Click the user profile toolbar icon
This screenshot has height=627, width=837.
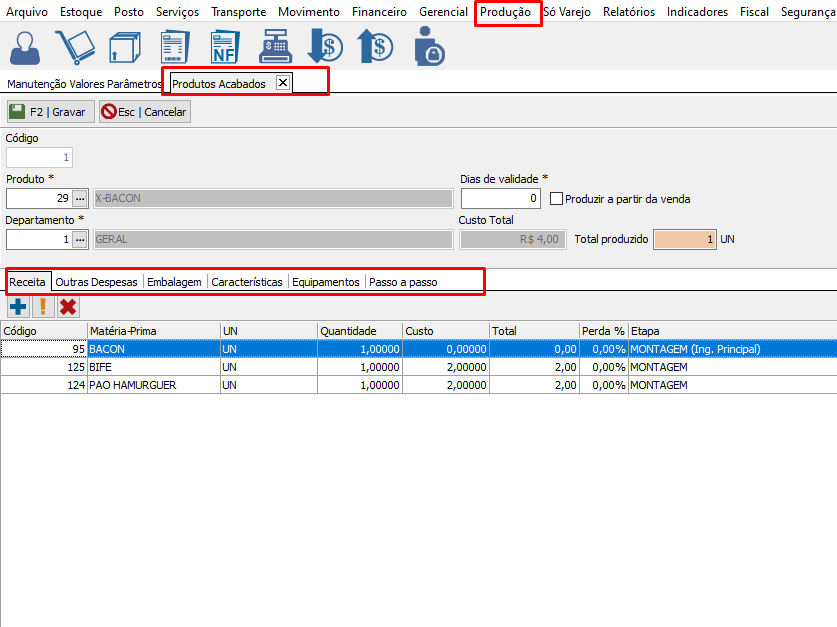pyautogui.click(x=25, y=47)
